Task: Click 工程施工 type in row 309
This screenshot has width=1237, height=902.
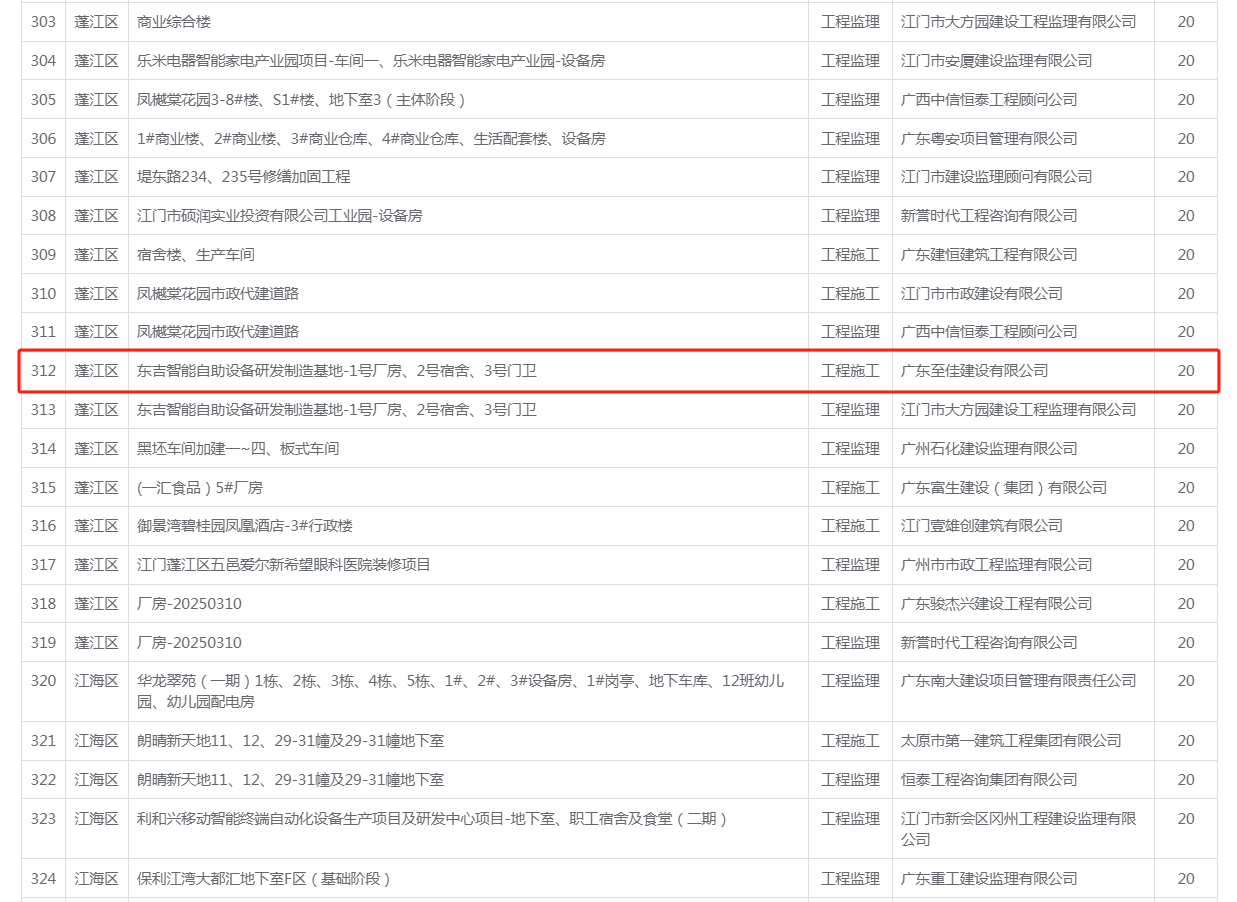Action: pyautogui.click(x=850, y=255)
